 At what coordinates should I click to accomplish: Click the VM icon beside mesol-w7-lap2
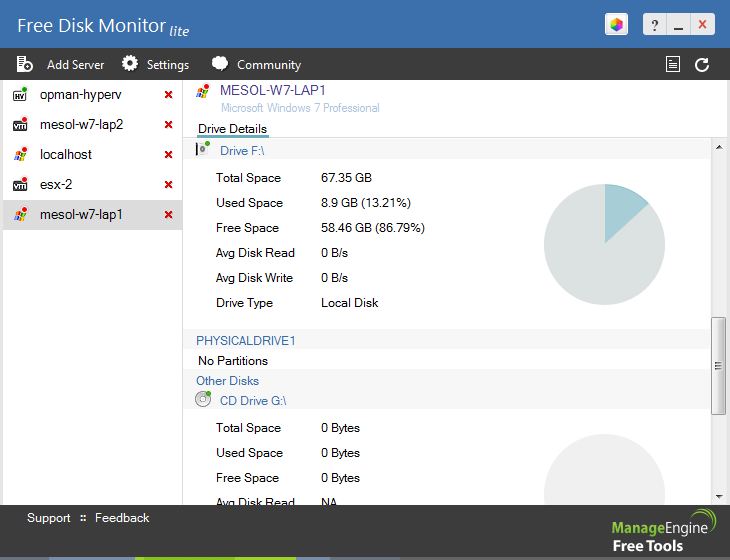point(20,124)
